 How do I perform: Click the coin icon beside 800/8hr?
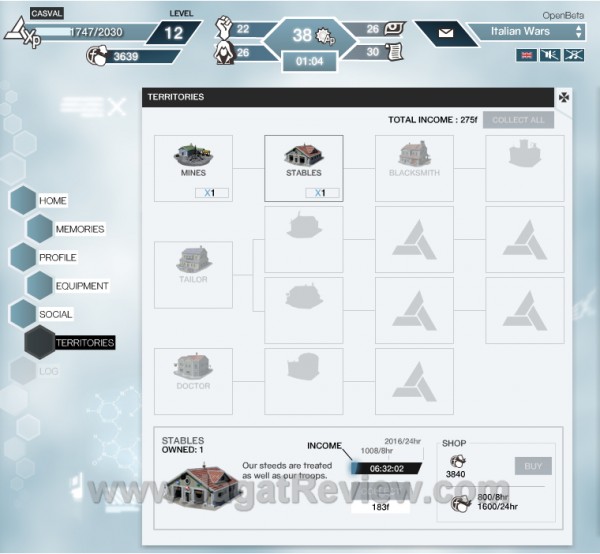point(461,503)
